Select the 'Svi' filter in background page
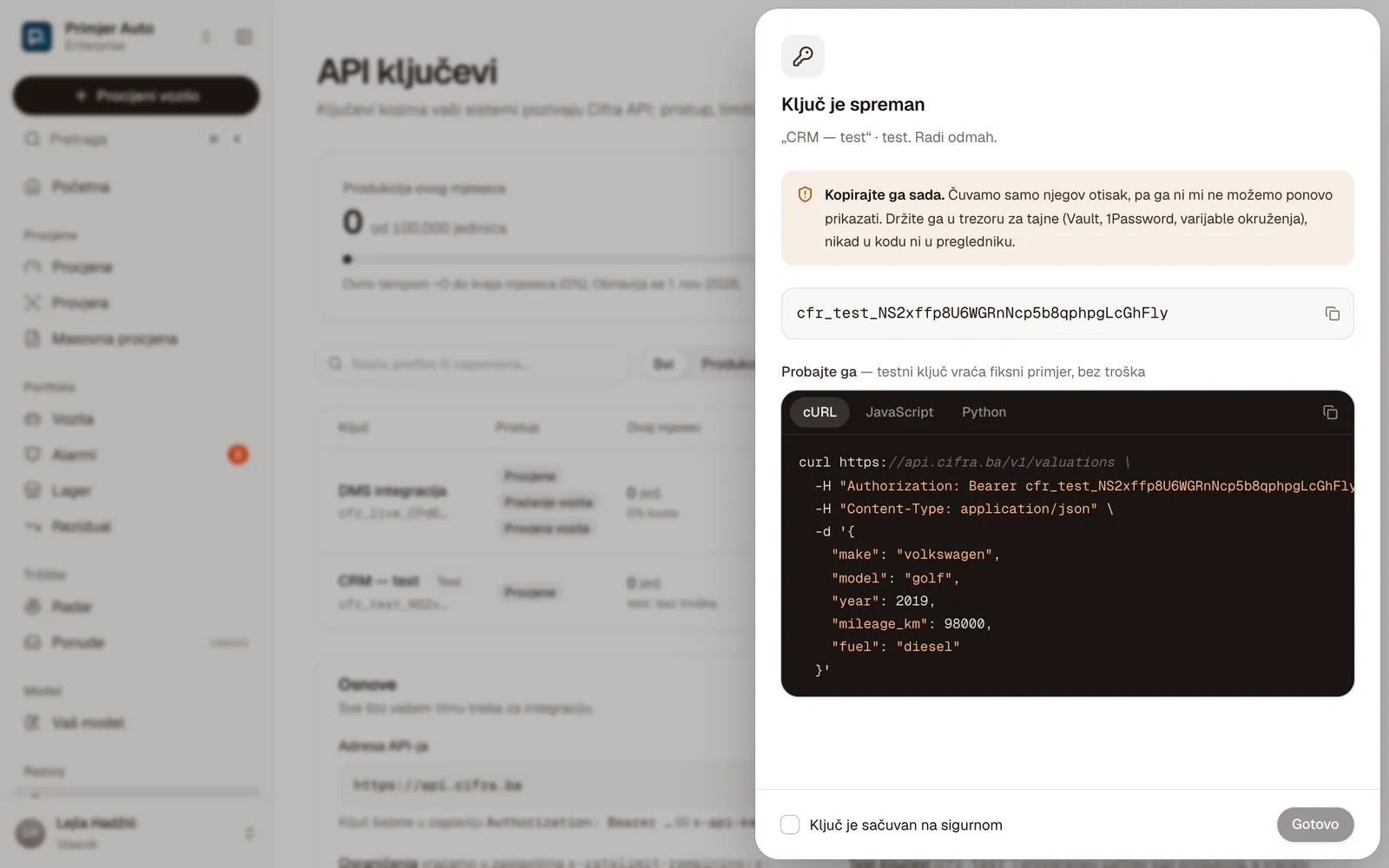The image size is (1389, 868). click(663, 364)
